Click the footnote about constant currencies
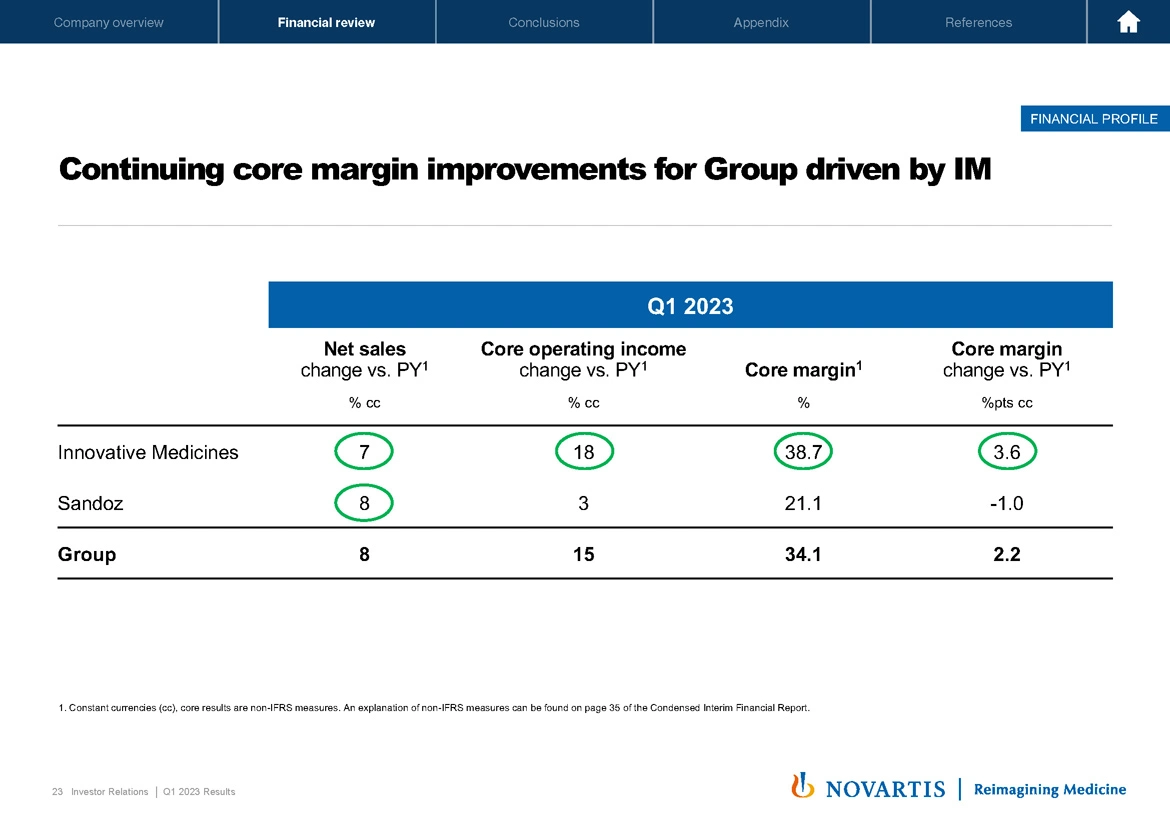 [x=434, y=708]
